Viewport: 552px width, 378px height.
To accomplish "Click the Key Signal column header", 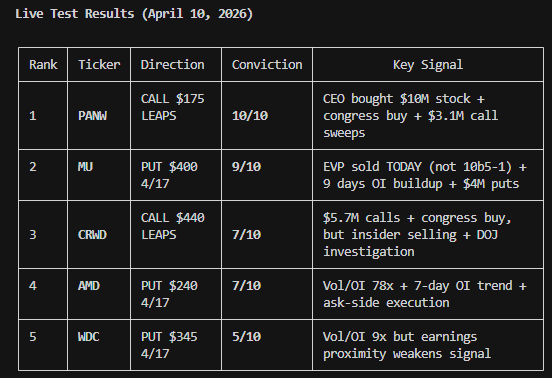I will (428, 65).
